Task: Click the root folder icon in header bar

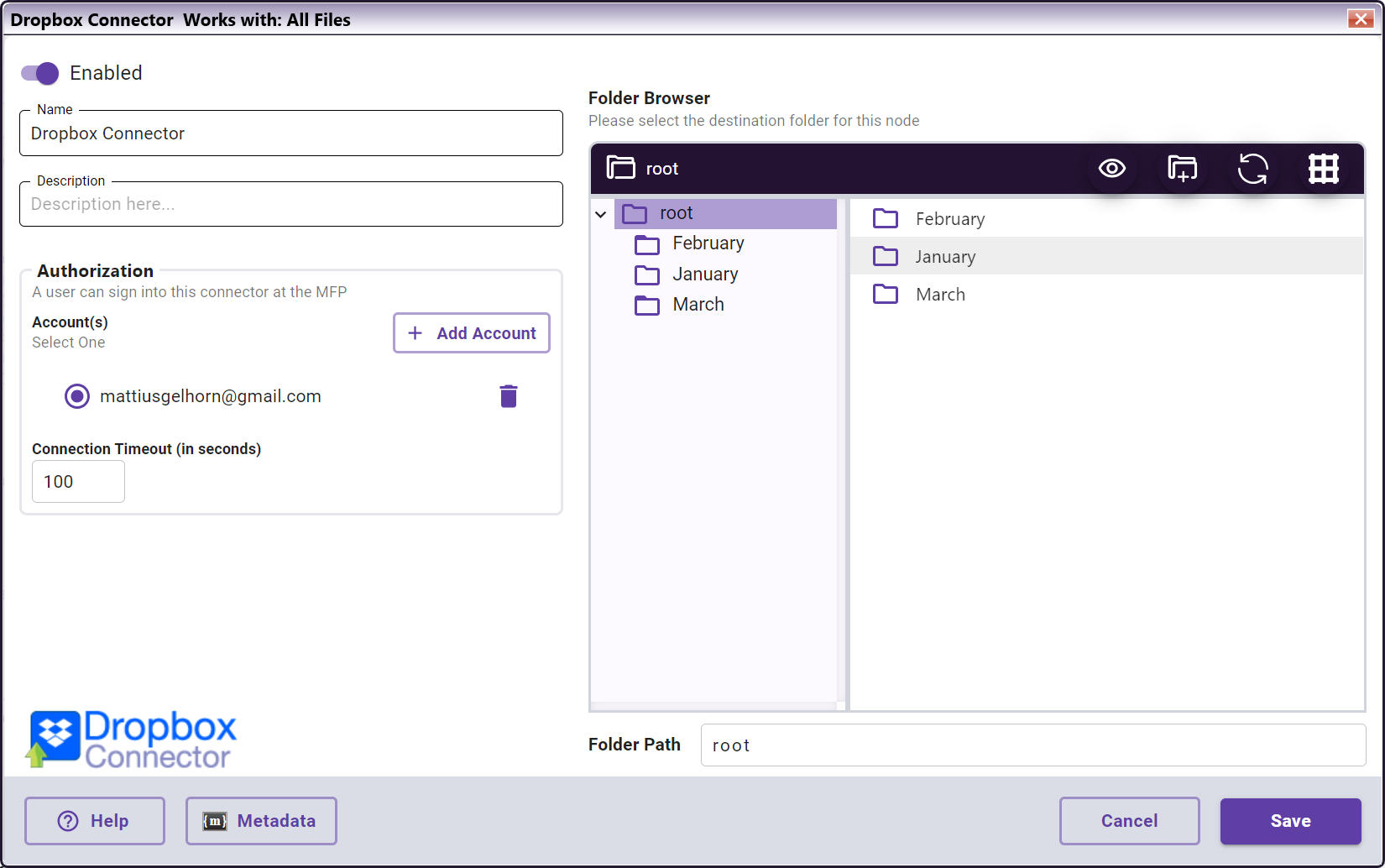Action: (x=621, y=168)
